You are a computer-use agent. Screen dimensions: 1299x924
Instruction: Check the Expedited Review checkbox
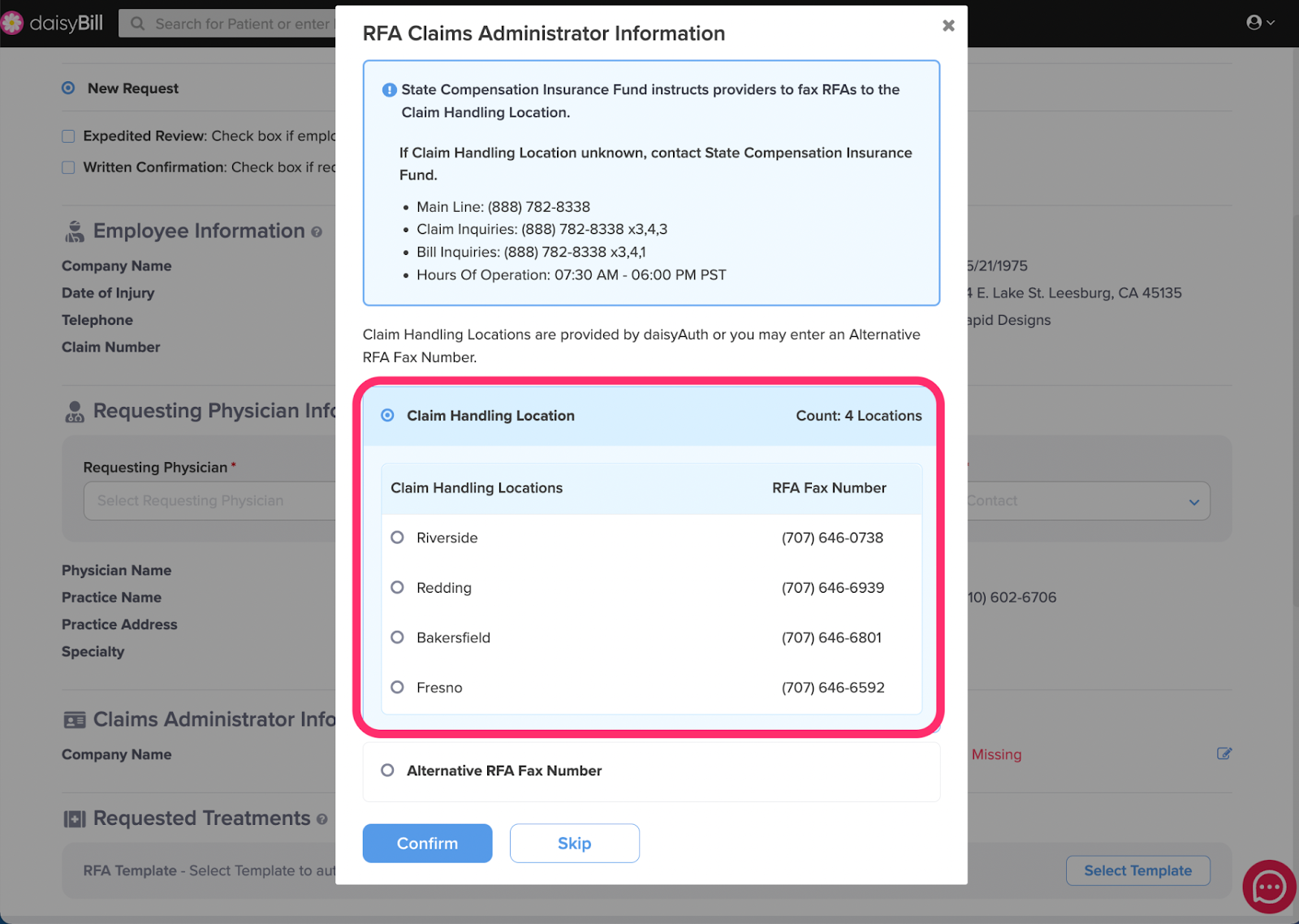(x=68, y=136)
